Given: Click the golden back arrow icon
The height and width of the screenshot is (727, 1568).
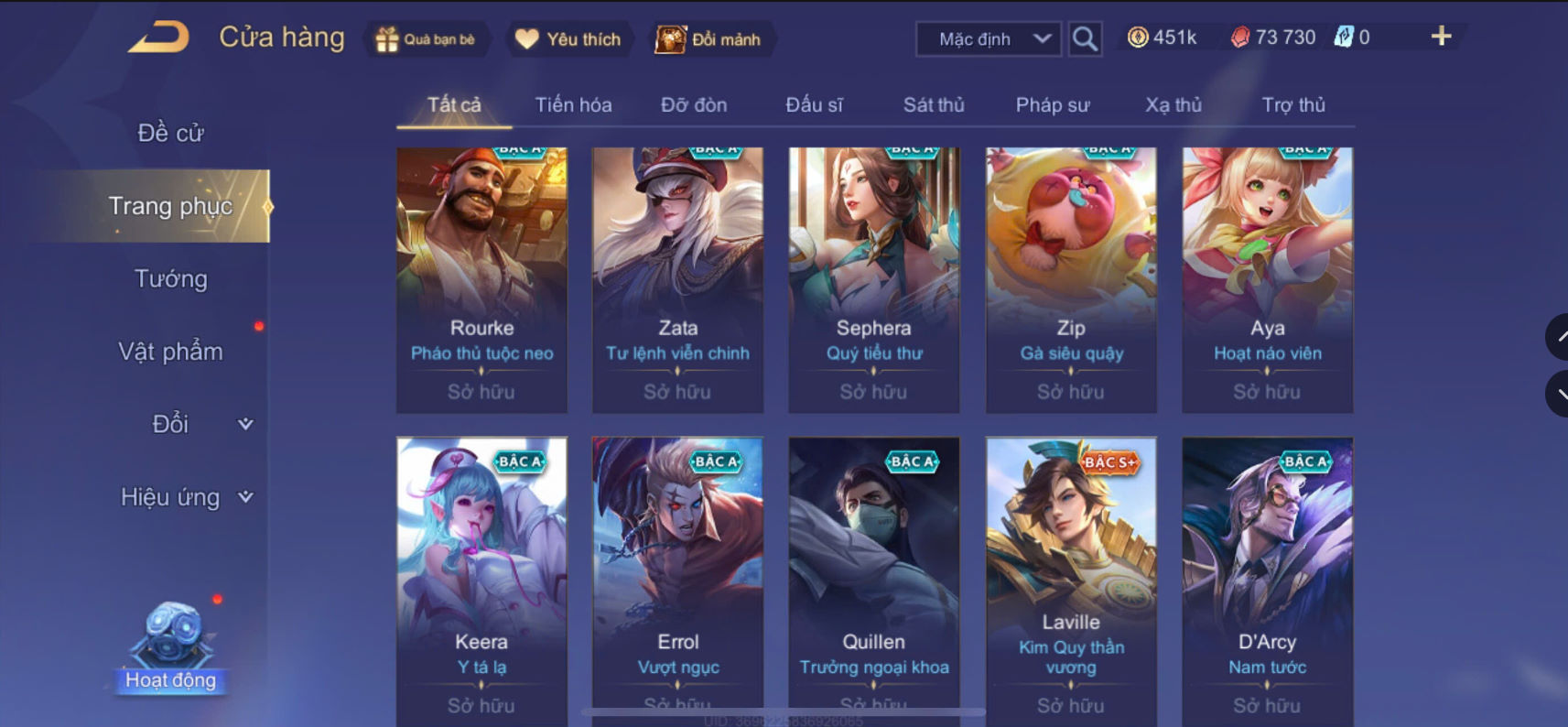Looking at the screenshot, I should point(158,38).
